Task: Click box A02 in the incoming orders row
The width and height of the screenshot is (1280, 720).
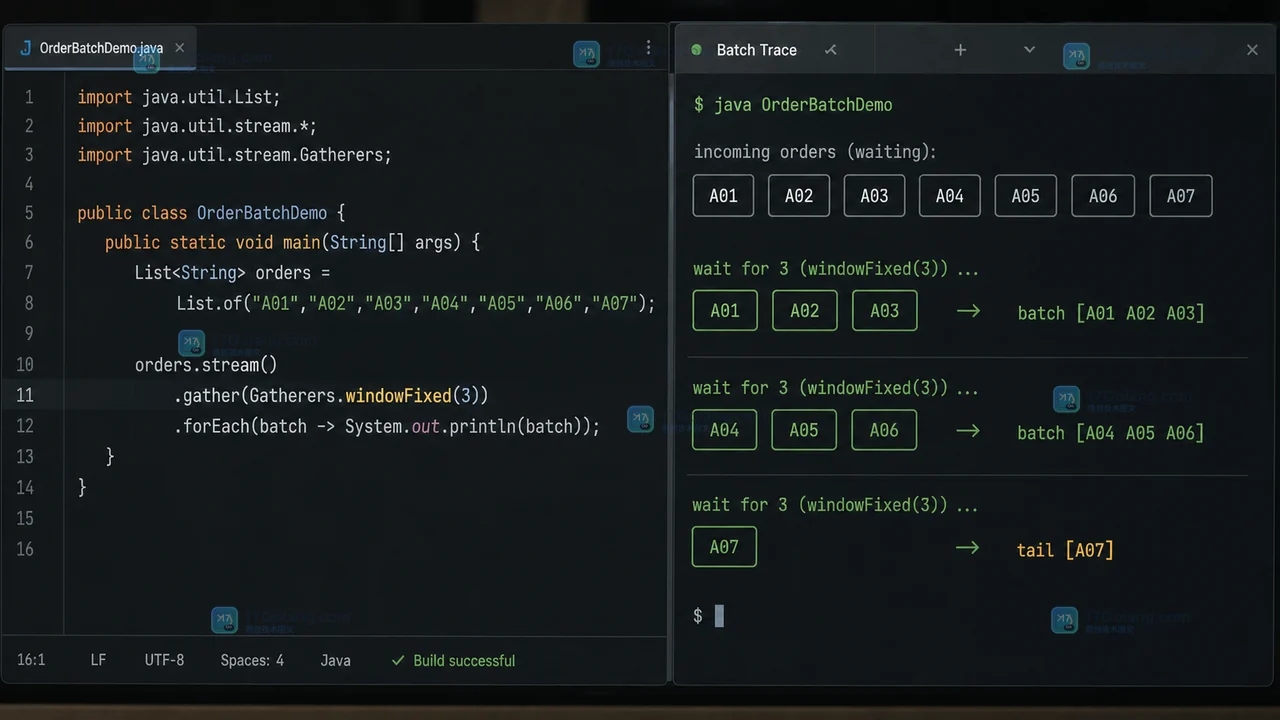Action: [x=799, y=196]
